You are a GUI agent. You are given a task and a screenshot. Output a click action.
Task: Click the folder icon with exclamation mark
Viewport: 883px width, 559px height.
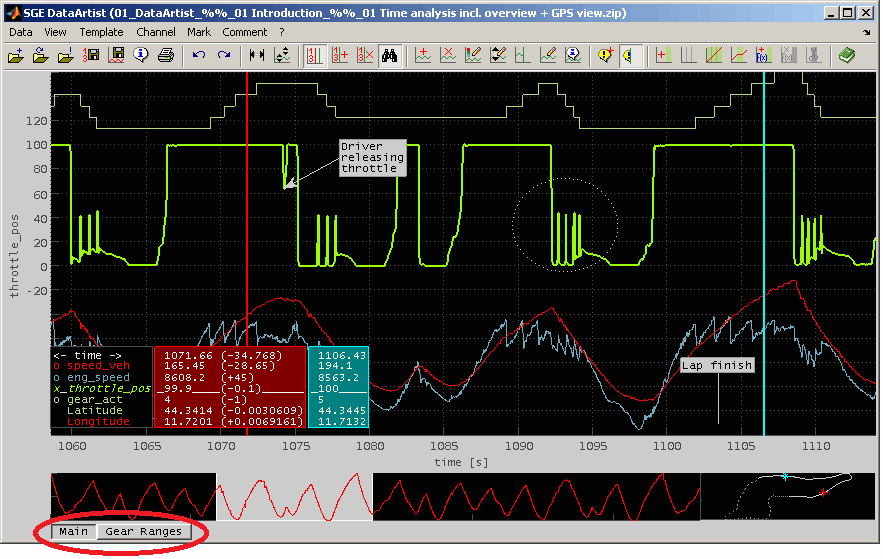tap(66, 55)
